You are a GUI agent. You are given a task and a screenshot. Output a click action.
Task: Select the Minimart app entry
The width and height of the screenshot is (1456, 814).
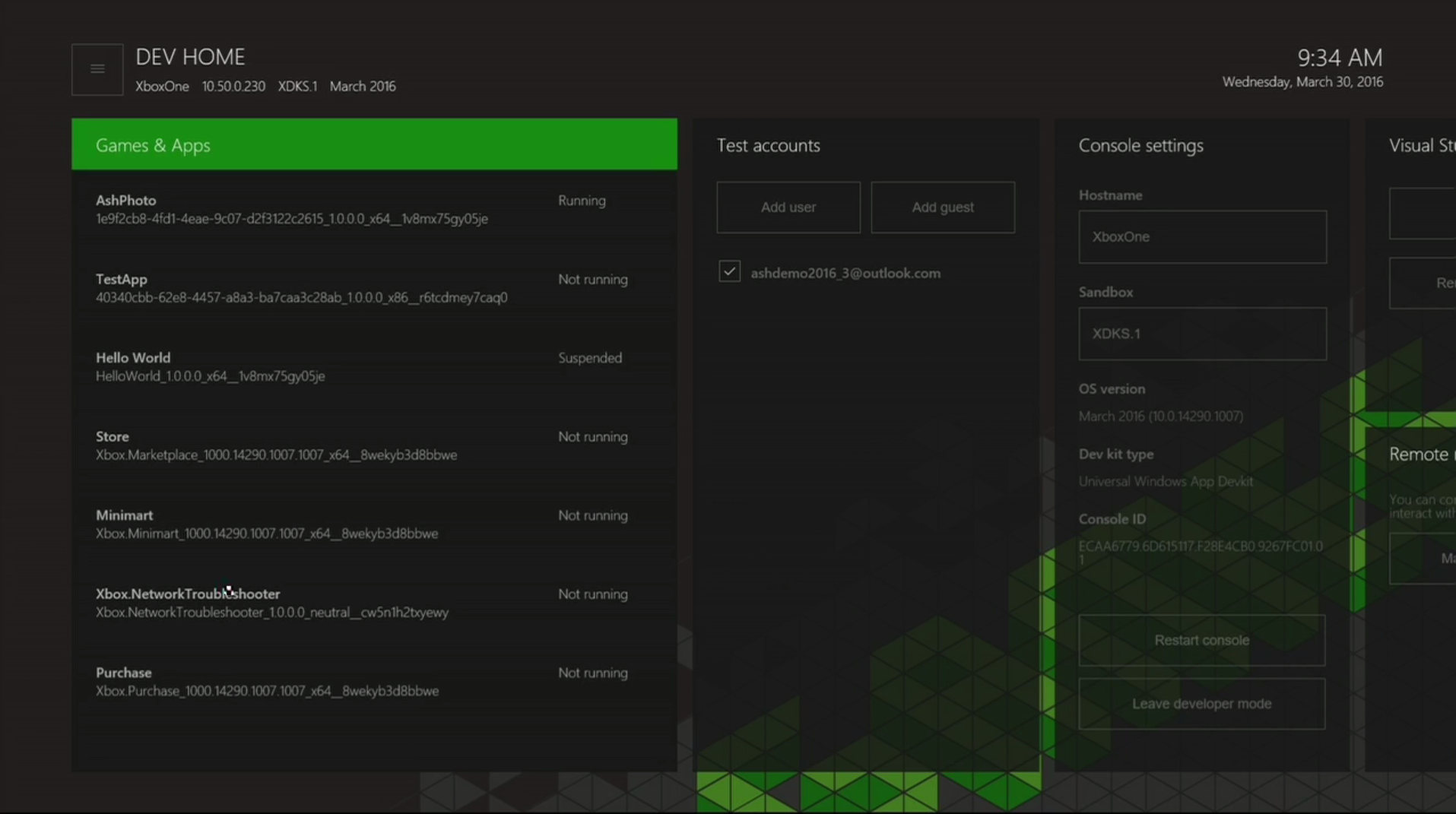click(x=374, y=524)
